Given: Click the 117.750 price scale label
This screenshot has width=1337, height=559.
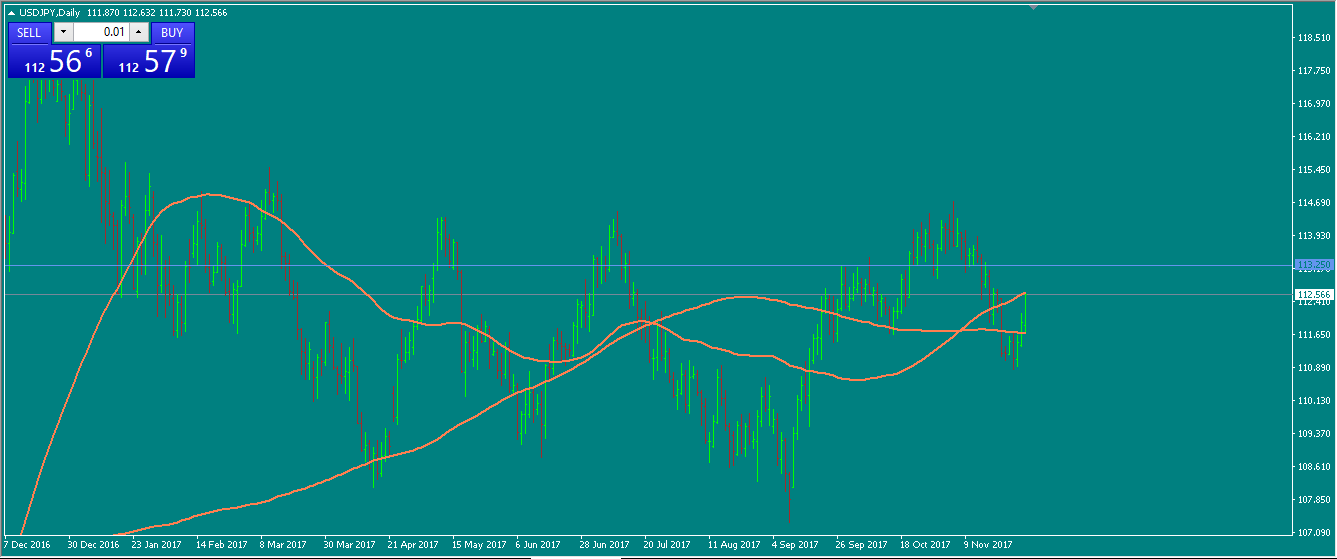Looking at the screenshot, I should [1313, 71].
